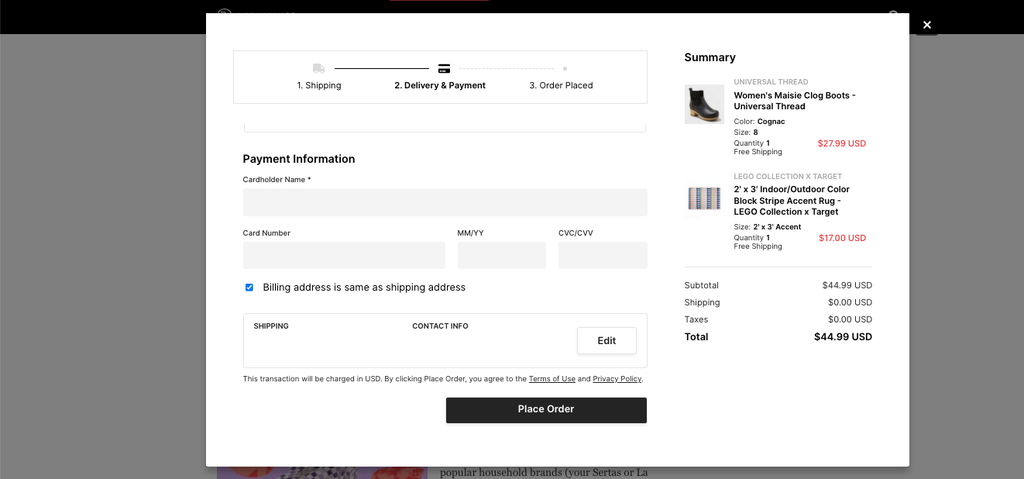
Task: Click the shipping truck step icon
Action: coord(318,68)
